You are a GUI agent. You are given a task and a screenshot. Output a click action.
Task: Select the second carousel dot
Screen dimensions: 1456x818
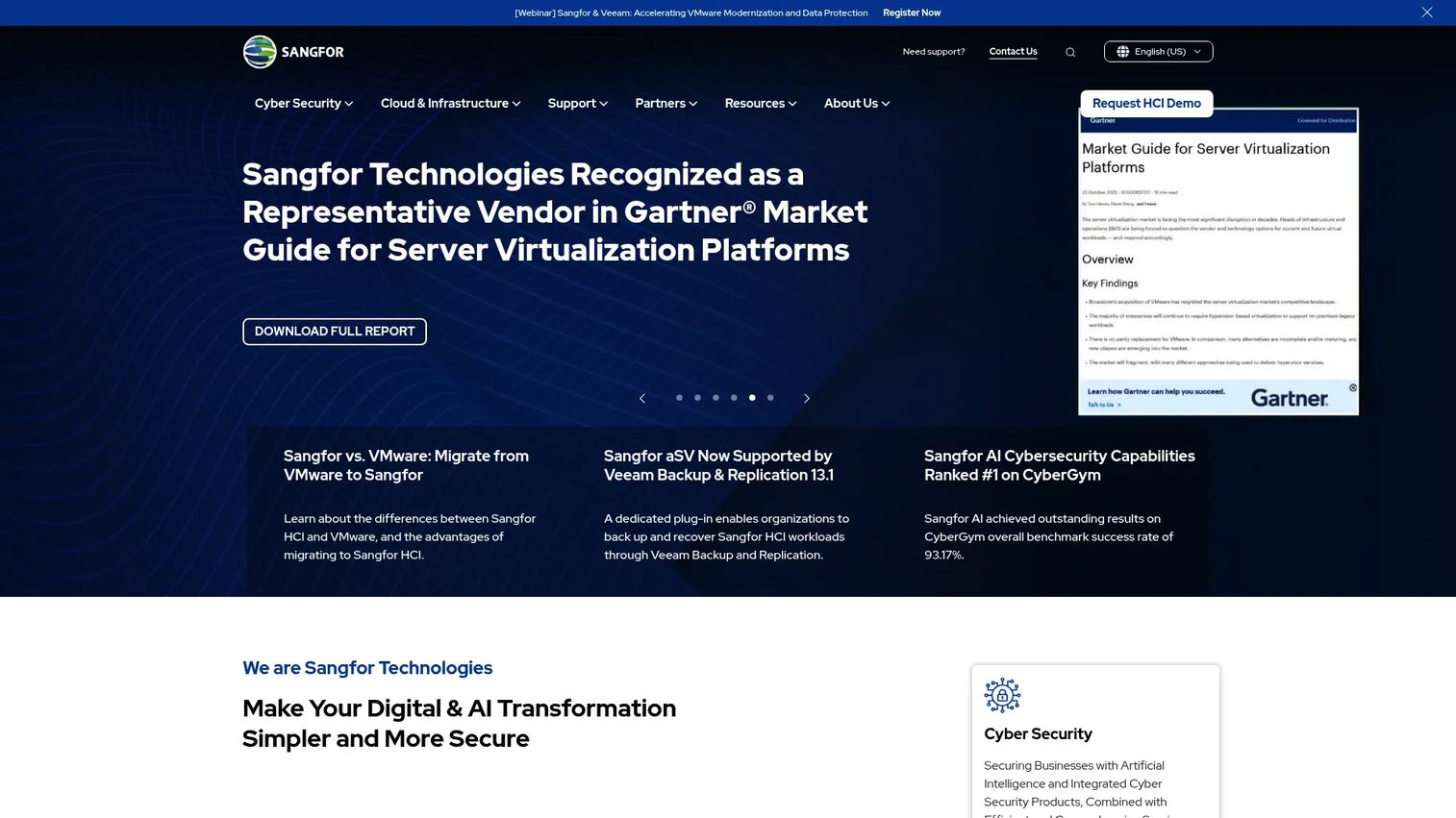point(697,398)
